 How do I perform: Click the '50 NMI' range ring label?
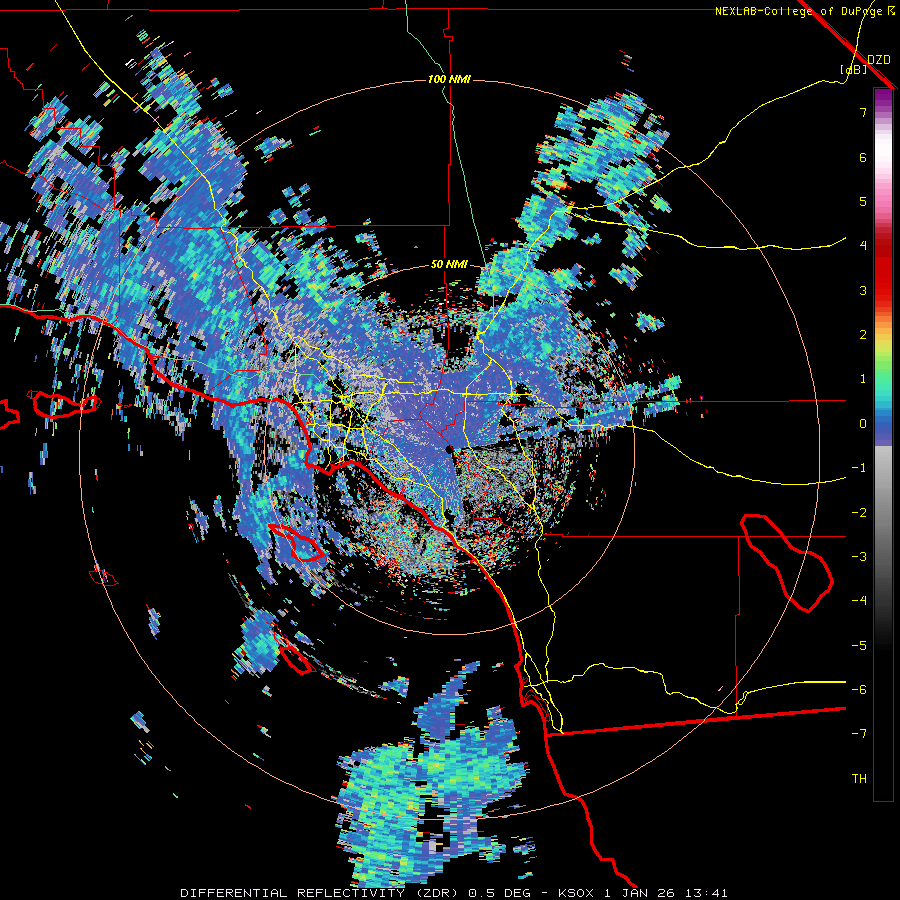(x=449, y=265)
